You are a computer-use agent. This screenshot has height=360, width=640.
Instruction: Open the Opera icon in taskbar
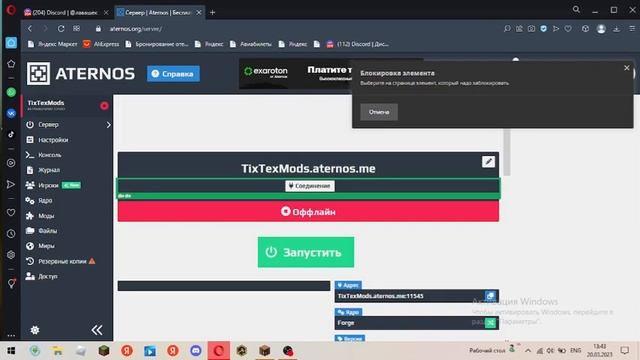[x=218, y=351]
